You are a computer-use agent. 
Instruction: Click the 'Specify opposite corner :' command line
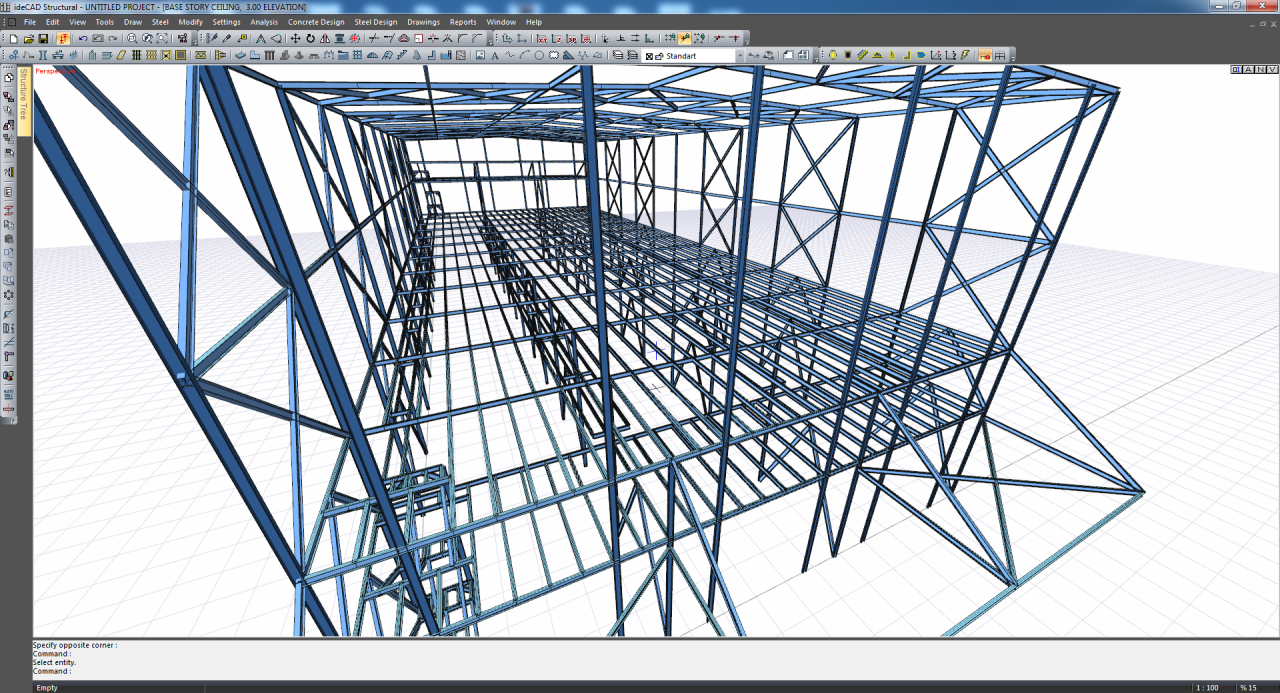(75, 645)
